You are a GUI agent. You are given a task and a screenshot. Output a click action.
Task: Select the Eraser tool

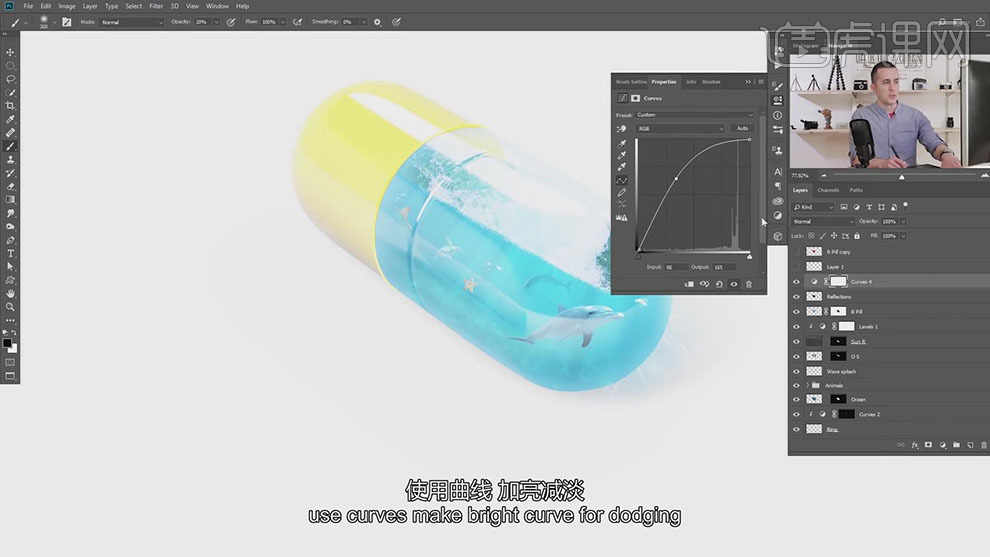10,186
